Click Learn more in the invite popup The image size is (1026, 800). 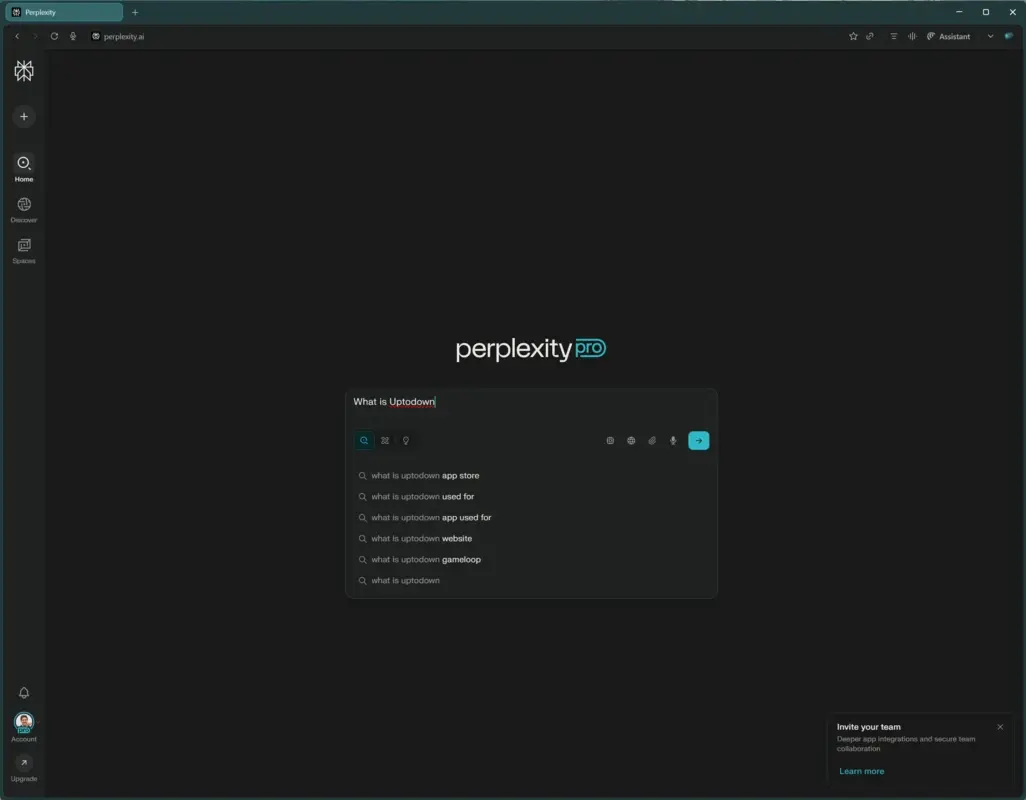click(861, 770)
